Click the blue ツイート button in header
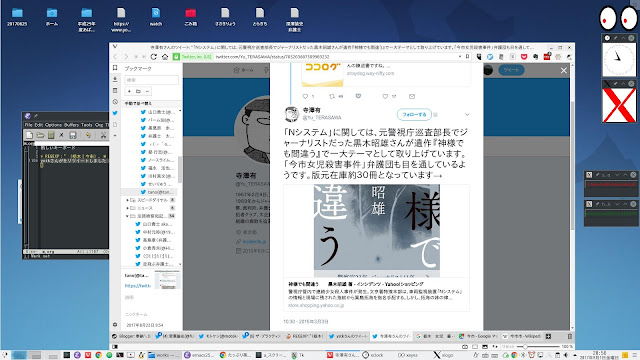Image resolution: width=640 pixels, height=360 pixels. pyautogui.click(x=511, y=70)
